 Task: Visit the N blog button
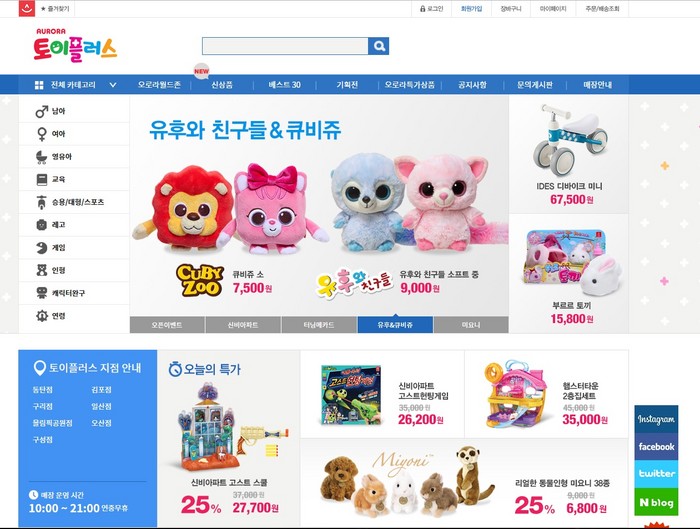tap(656, 502)
